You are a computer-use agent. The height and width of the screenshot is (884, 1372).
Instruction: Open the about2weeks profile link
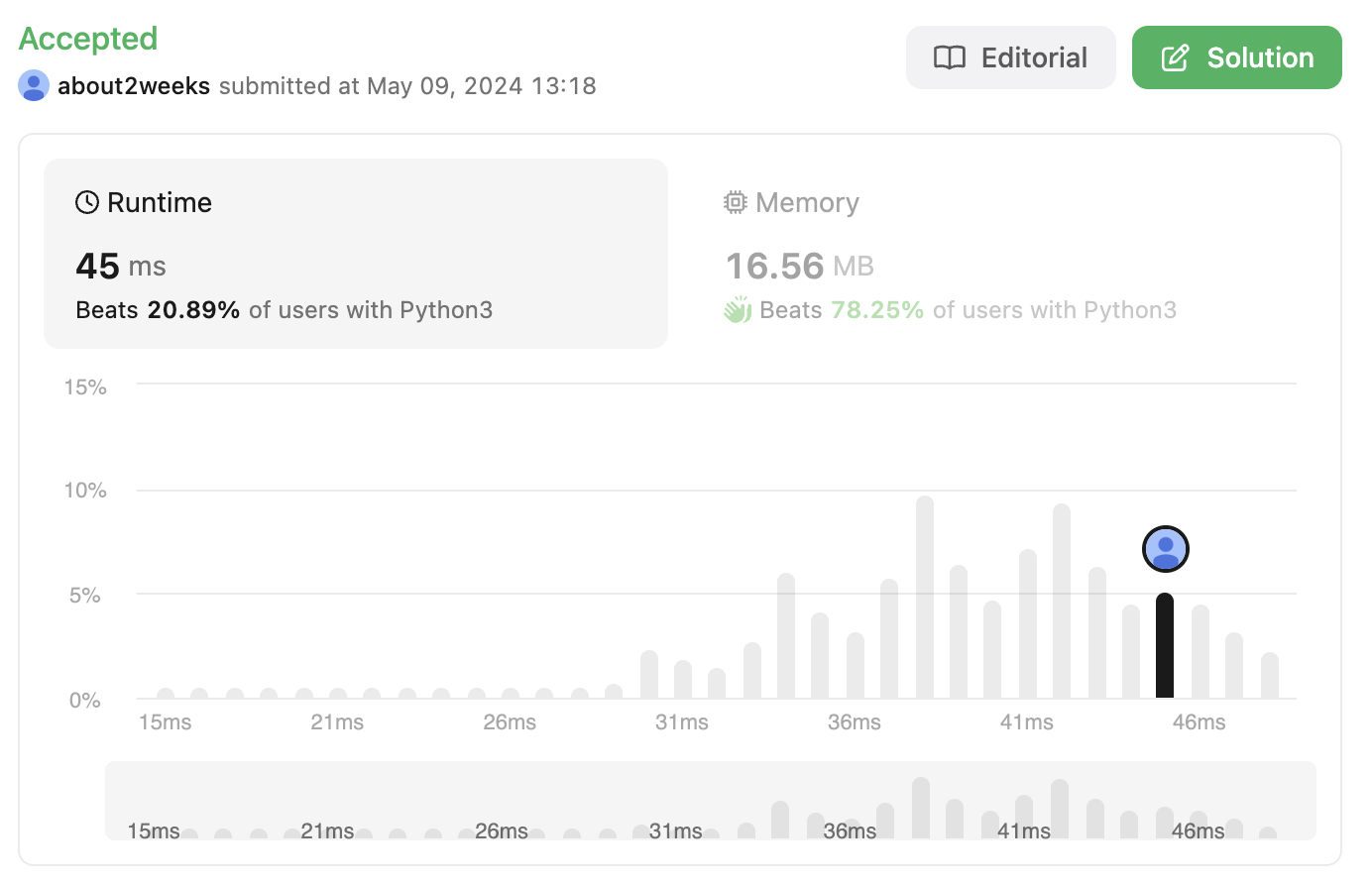[134, 86]
